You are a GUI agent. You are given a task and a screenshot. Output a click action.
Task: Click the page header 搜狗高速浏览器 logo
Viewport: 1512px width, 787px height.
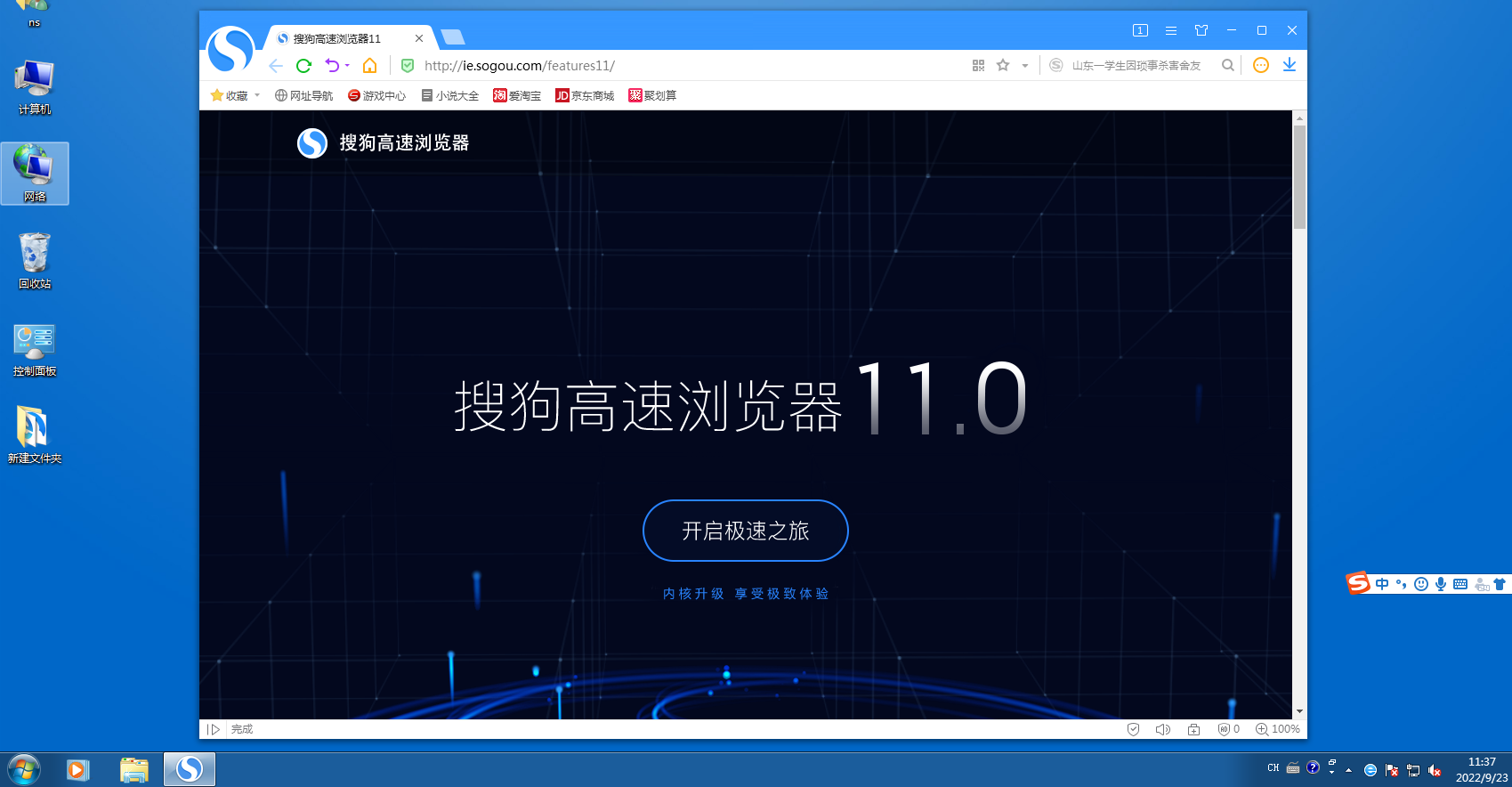click(x=383, y=142)
